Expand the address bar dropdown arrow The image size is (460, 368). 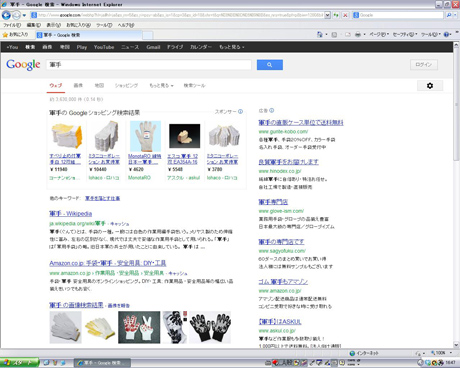(x=327, y=15)
